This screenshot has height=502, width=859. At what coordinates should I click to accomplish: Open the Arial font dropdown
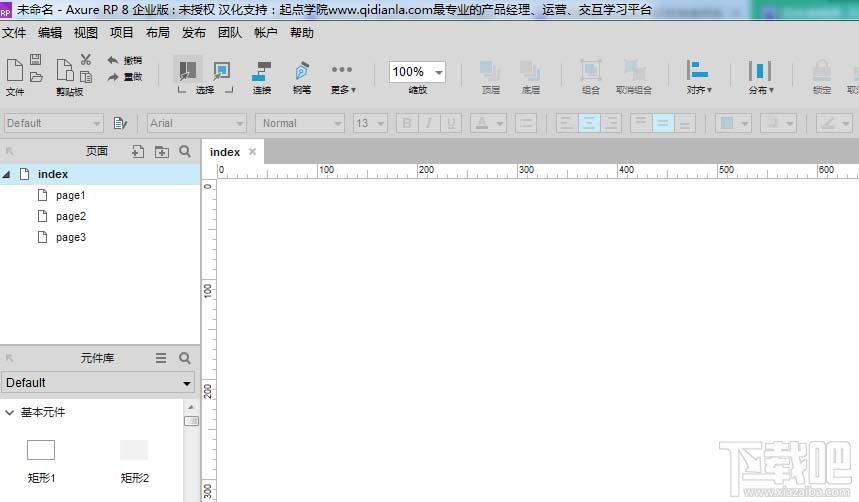[x=197, y=123]
